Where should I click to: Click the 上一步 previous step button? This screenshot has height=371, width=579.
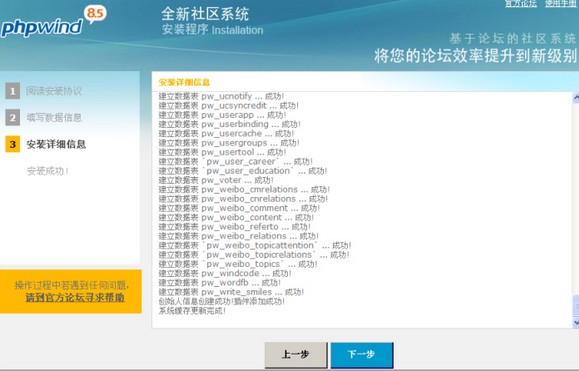(296, 355)
